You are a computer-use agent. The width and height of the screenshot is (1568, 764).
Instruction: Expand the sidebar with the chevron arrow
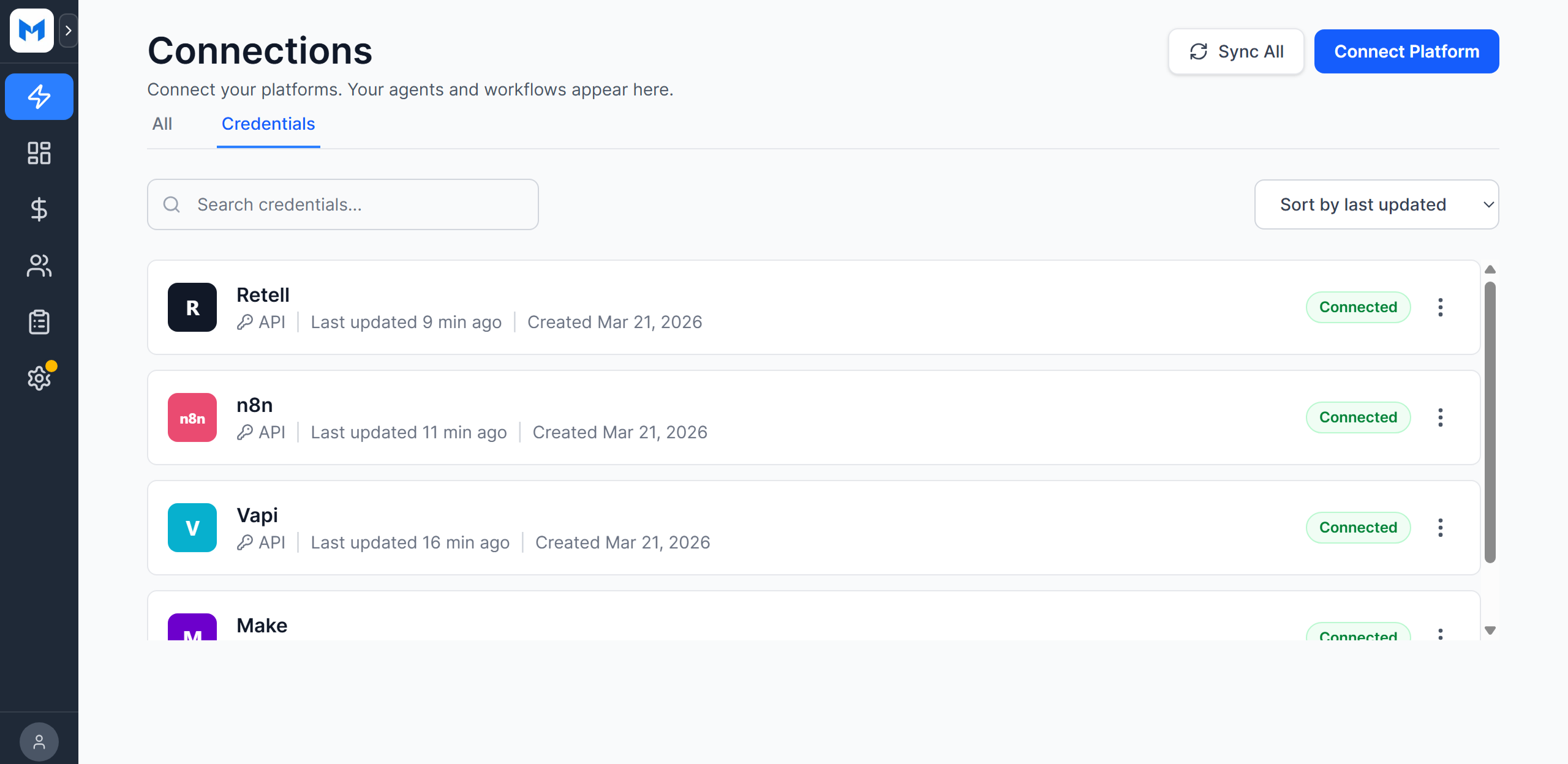click(x=68, y=30)
